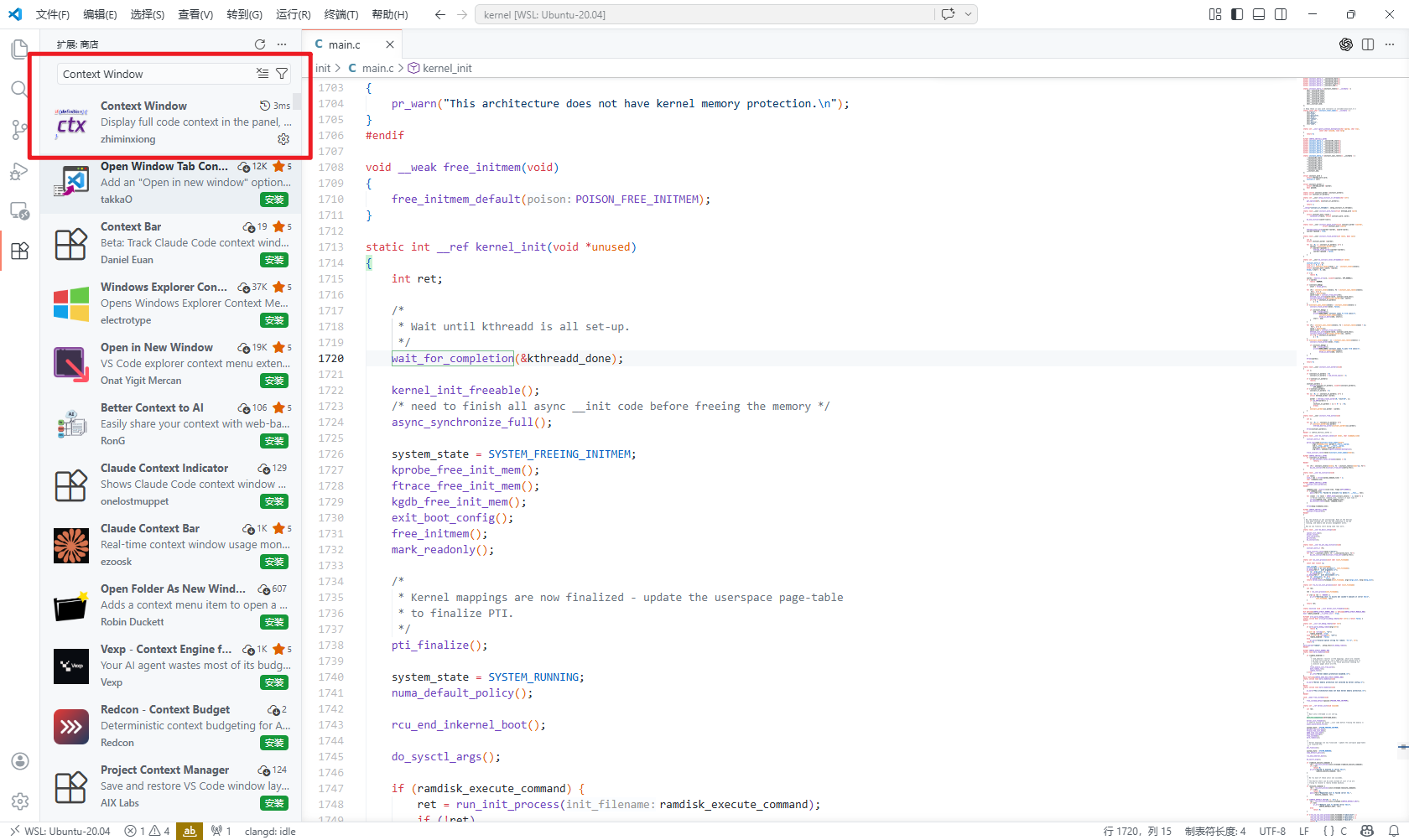Click the highlighted ab status bar item
The width and height of the screenshot is (1409, 840).
pos(190,831)
